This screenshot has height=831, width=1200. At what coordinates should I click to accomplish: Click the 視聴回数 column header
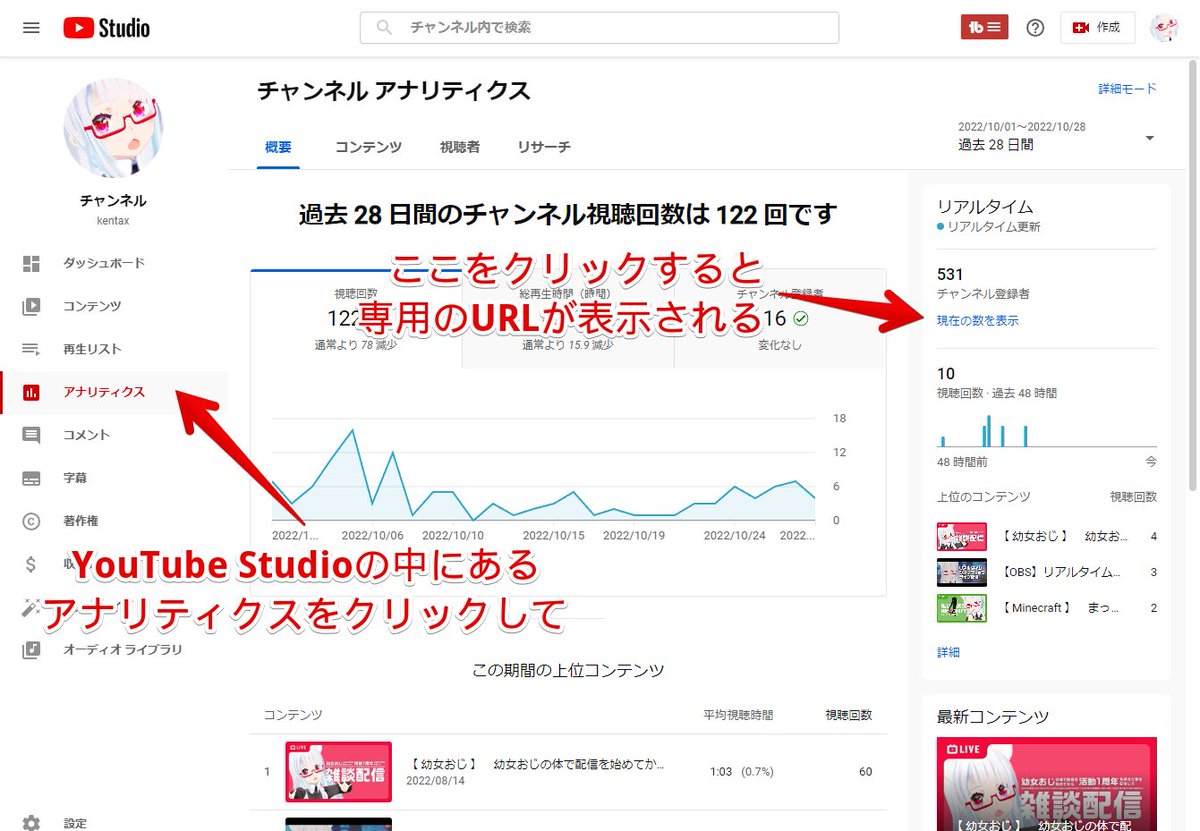tap(848, 715)
